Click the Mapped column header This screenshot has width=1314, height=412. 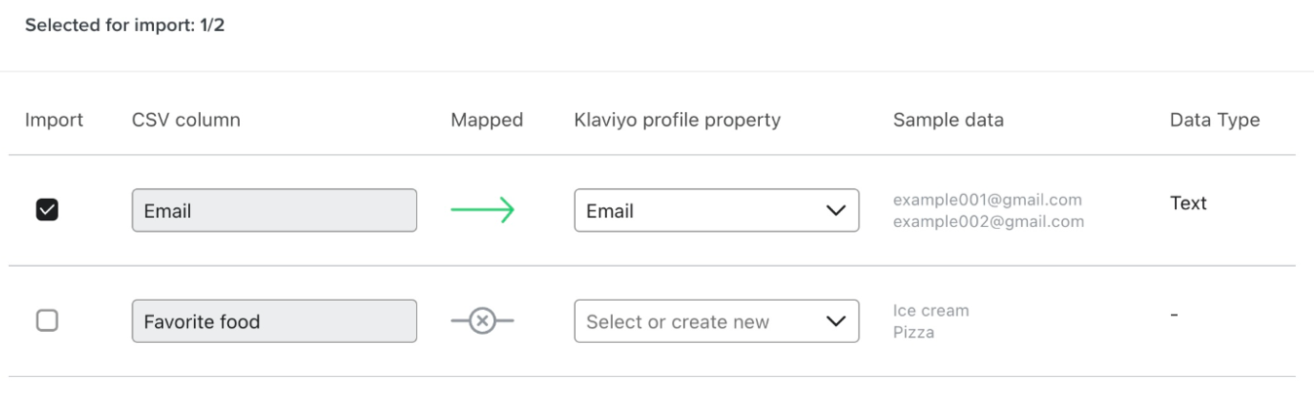(x=487, y=120)
